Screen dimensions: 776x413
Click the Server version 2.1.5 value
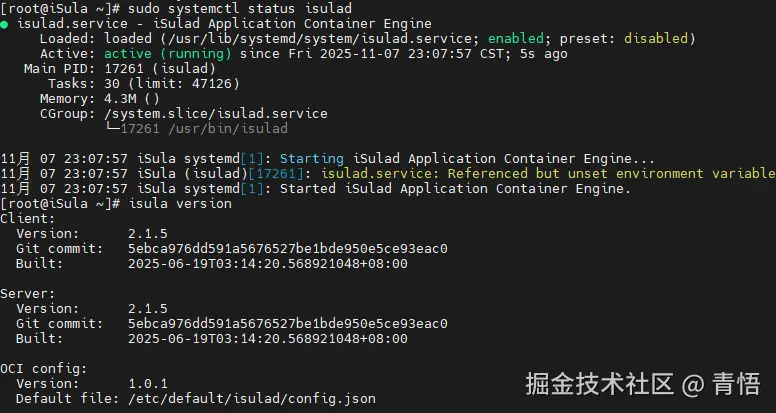(148, 309)
